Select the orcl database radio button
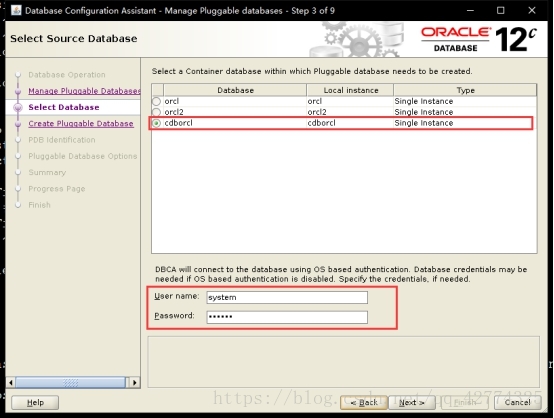 [157, 101]
